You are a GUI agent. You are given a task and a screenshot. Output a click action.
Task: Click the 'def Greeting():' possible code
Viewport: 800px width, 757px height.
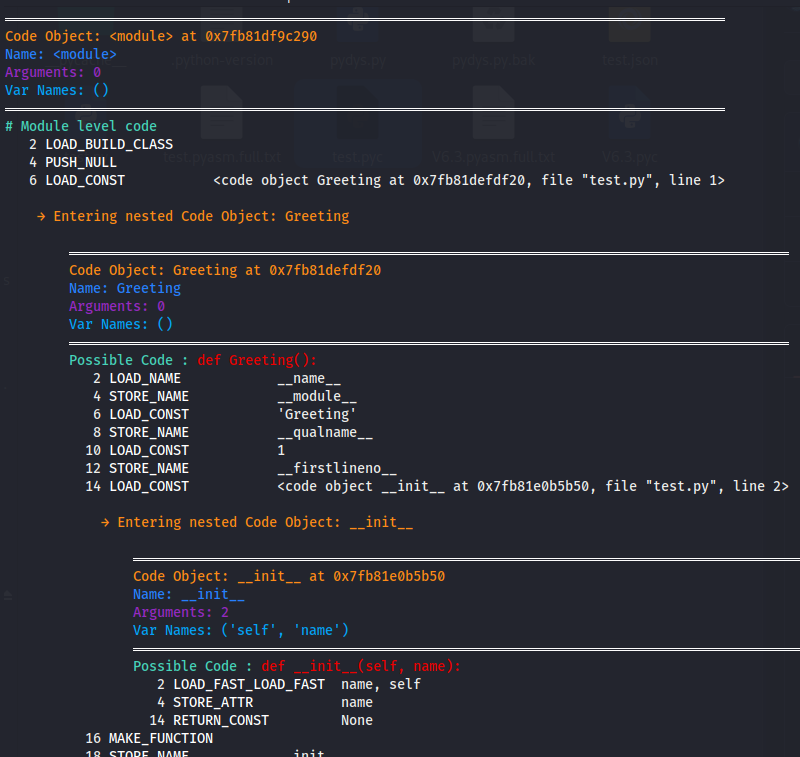tap(257, 360)
